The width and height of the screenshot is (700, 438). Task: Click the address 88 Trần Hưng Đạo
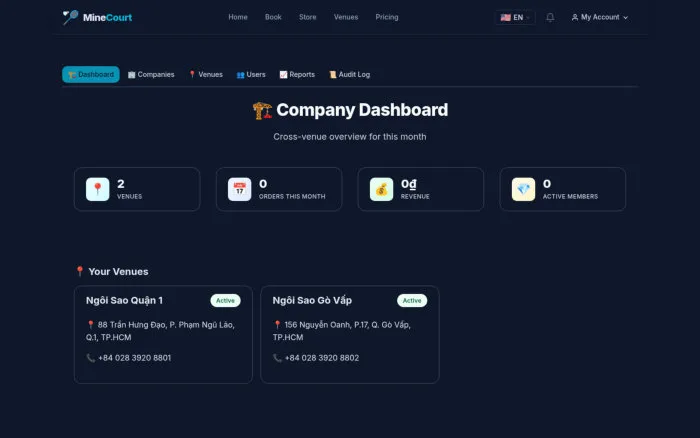(x=160, y=331)
